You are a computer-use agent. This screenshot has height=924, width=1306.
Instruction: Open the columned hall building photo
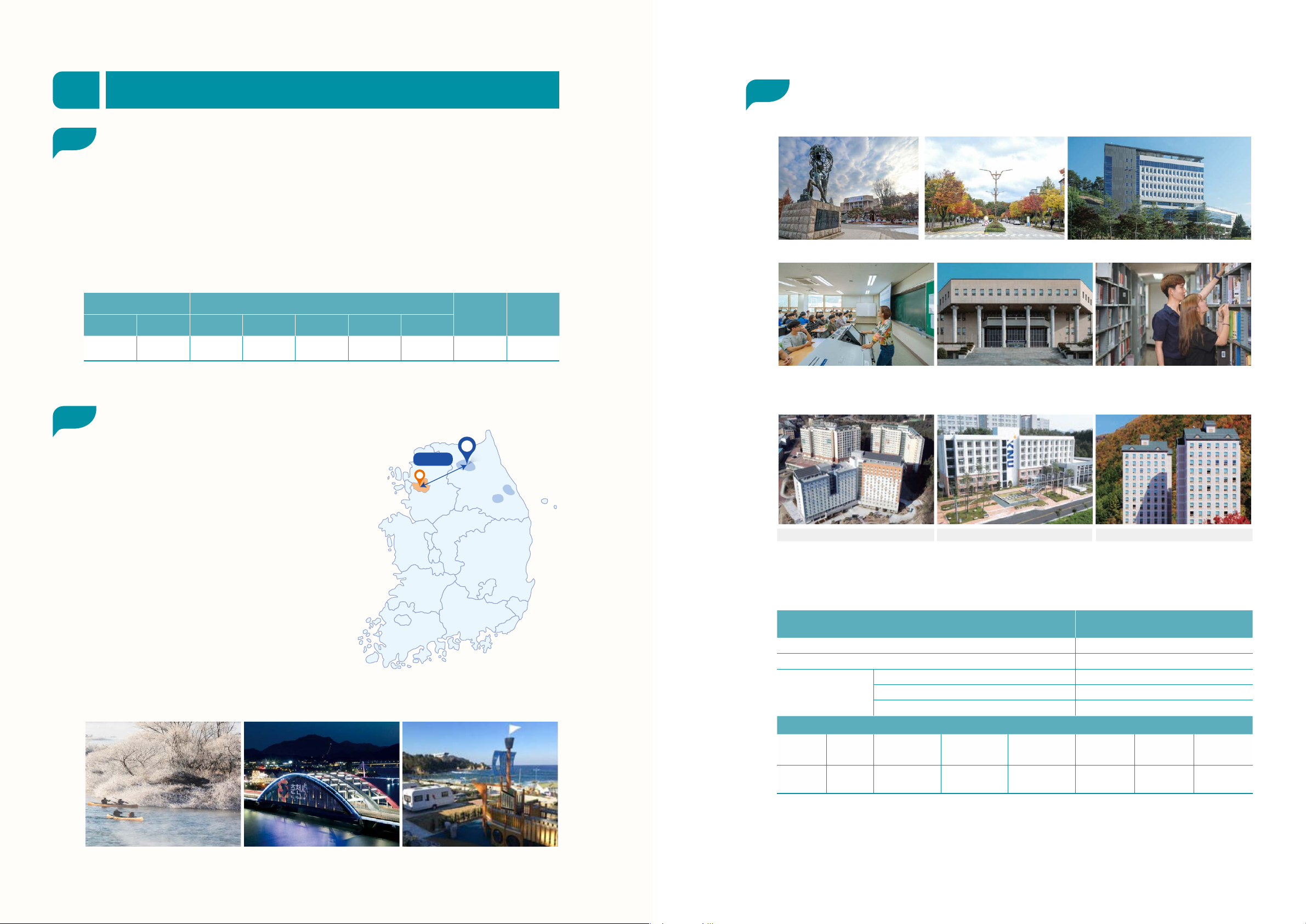pos(1015,314)
